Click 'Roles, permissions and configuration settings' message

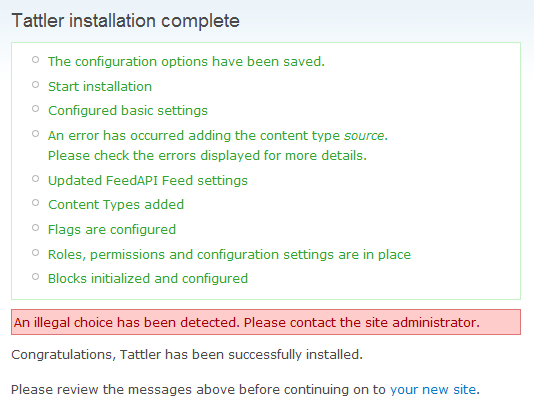click(229, 255)
